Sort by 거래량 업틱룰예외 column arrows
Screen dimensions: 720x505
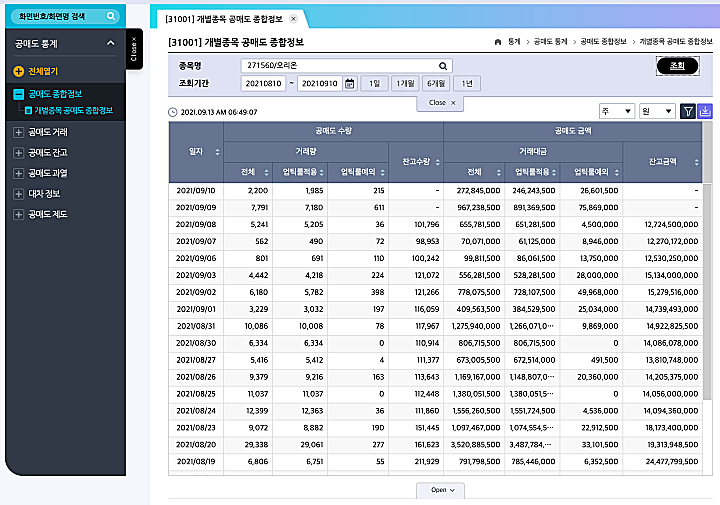point(382,173)
